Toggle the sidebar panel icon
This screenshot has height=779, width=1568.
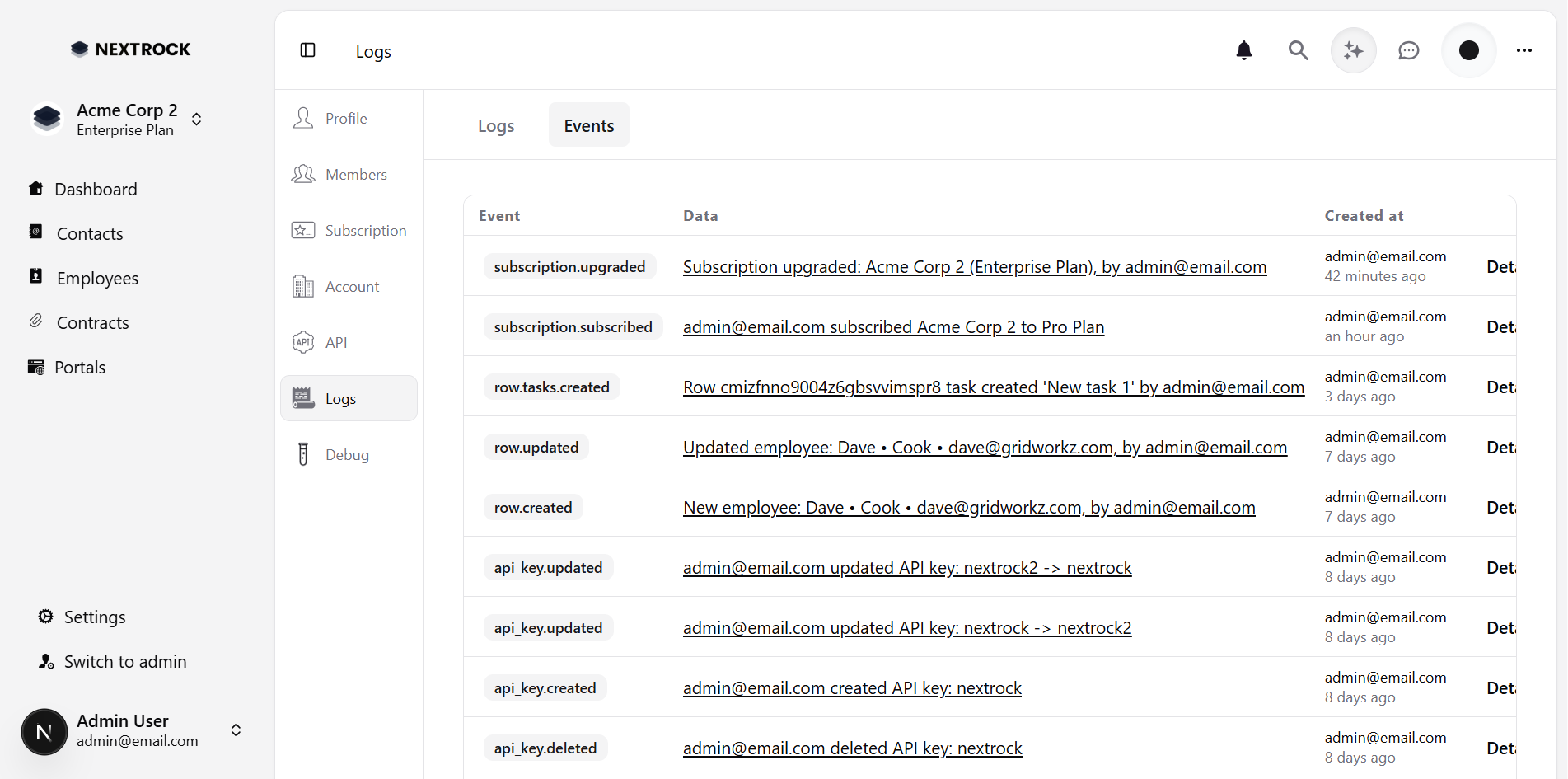tap(308, 50)
